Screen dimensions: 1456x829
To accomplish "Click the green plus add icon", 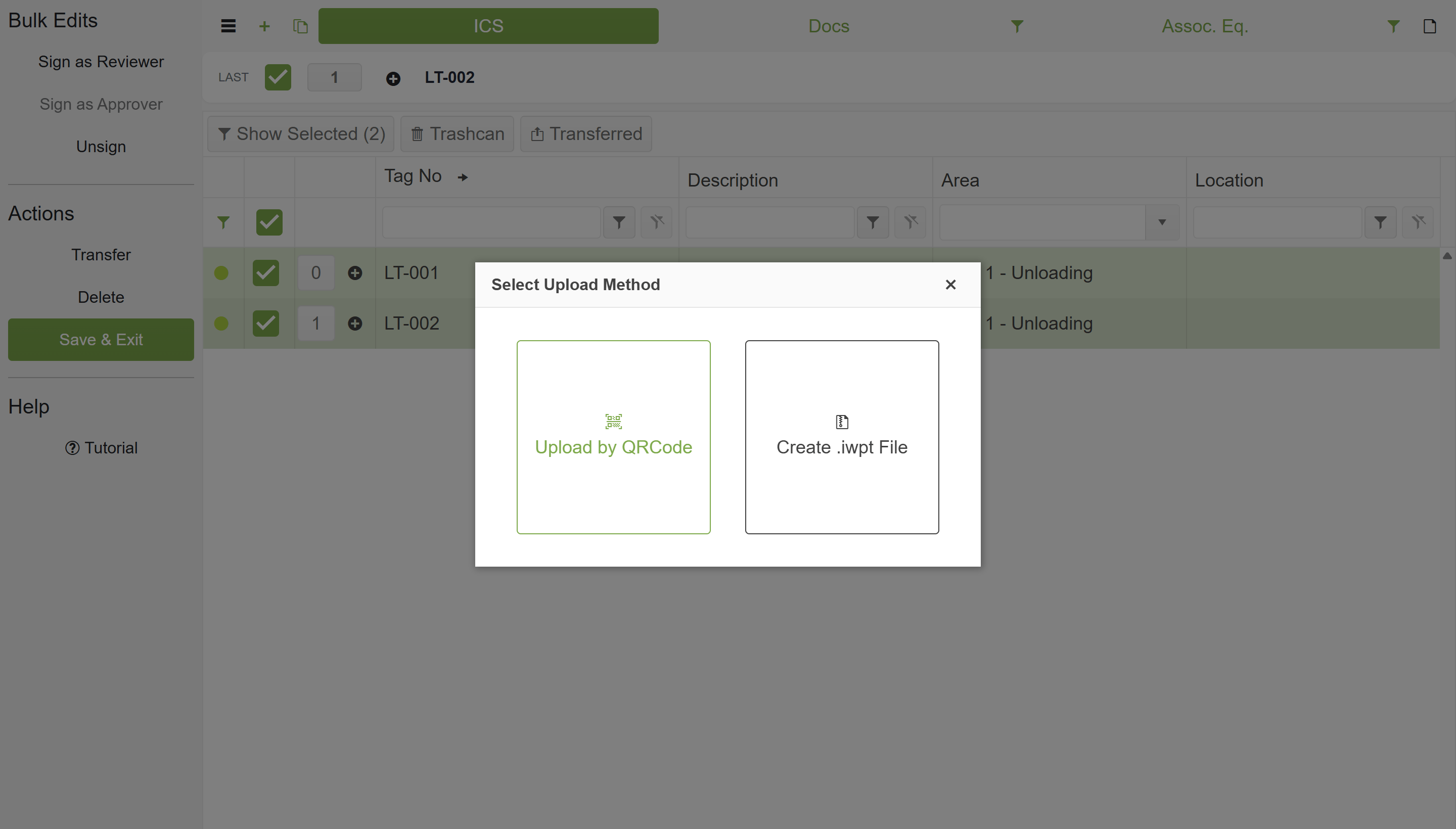I will (264, 26).
